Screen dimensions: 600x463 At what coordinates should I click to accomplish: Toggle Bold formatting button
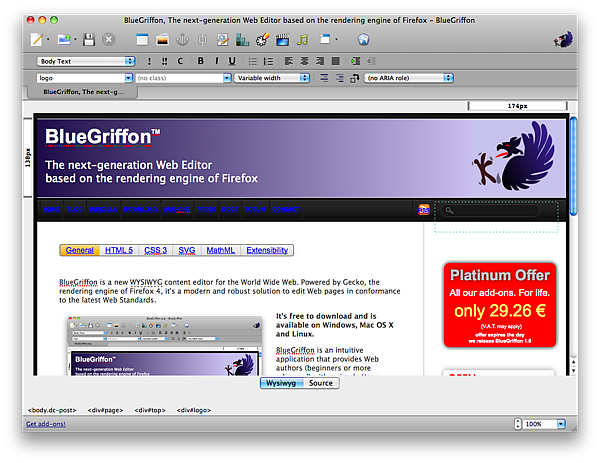200,61
